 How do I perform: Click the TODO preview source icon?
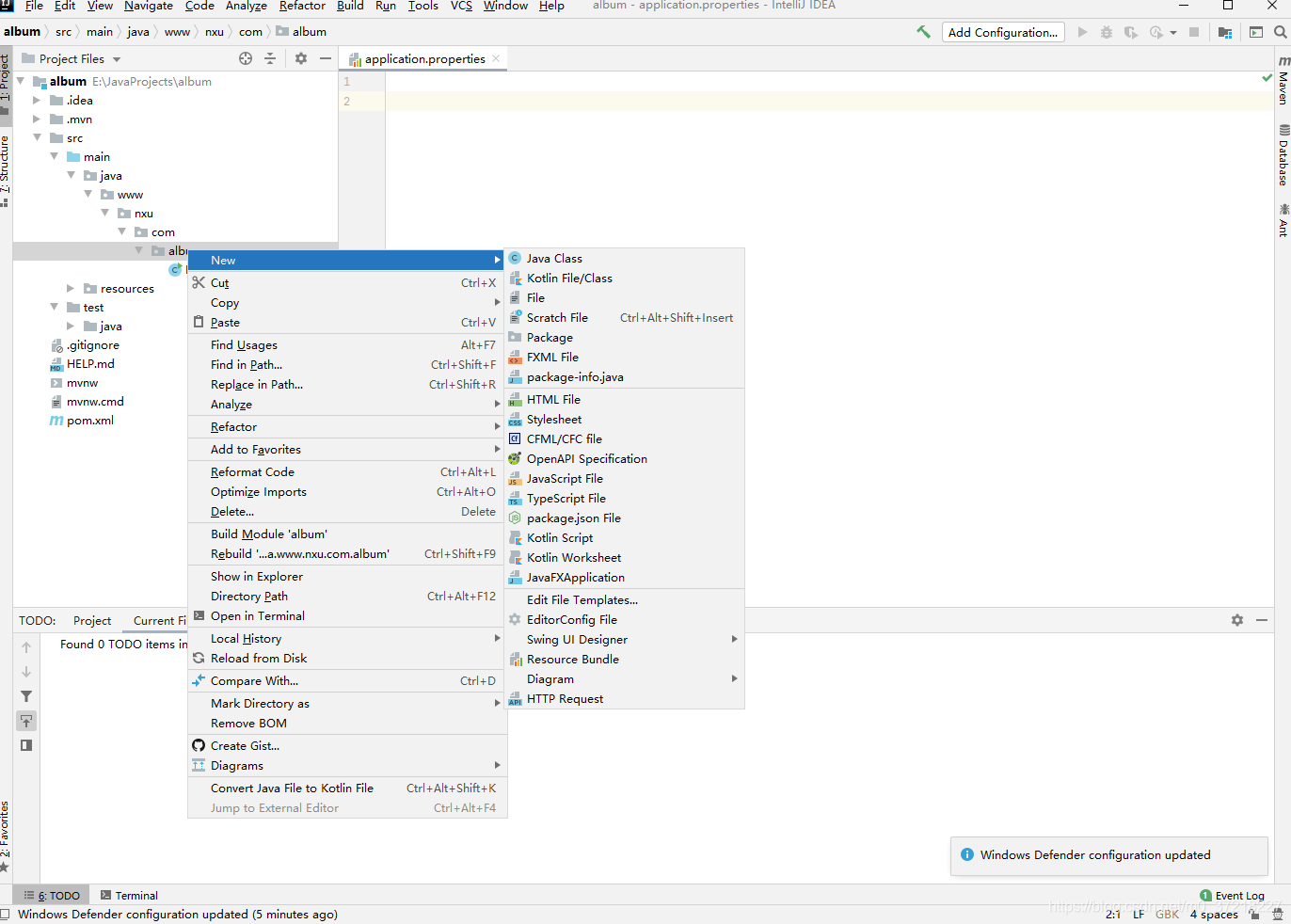tap(26, 745)
